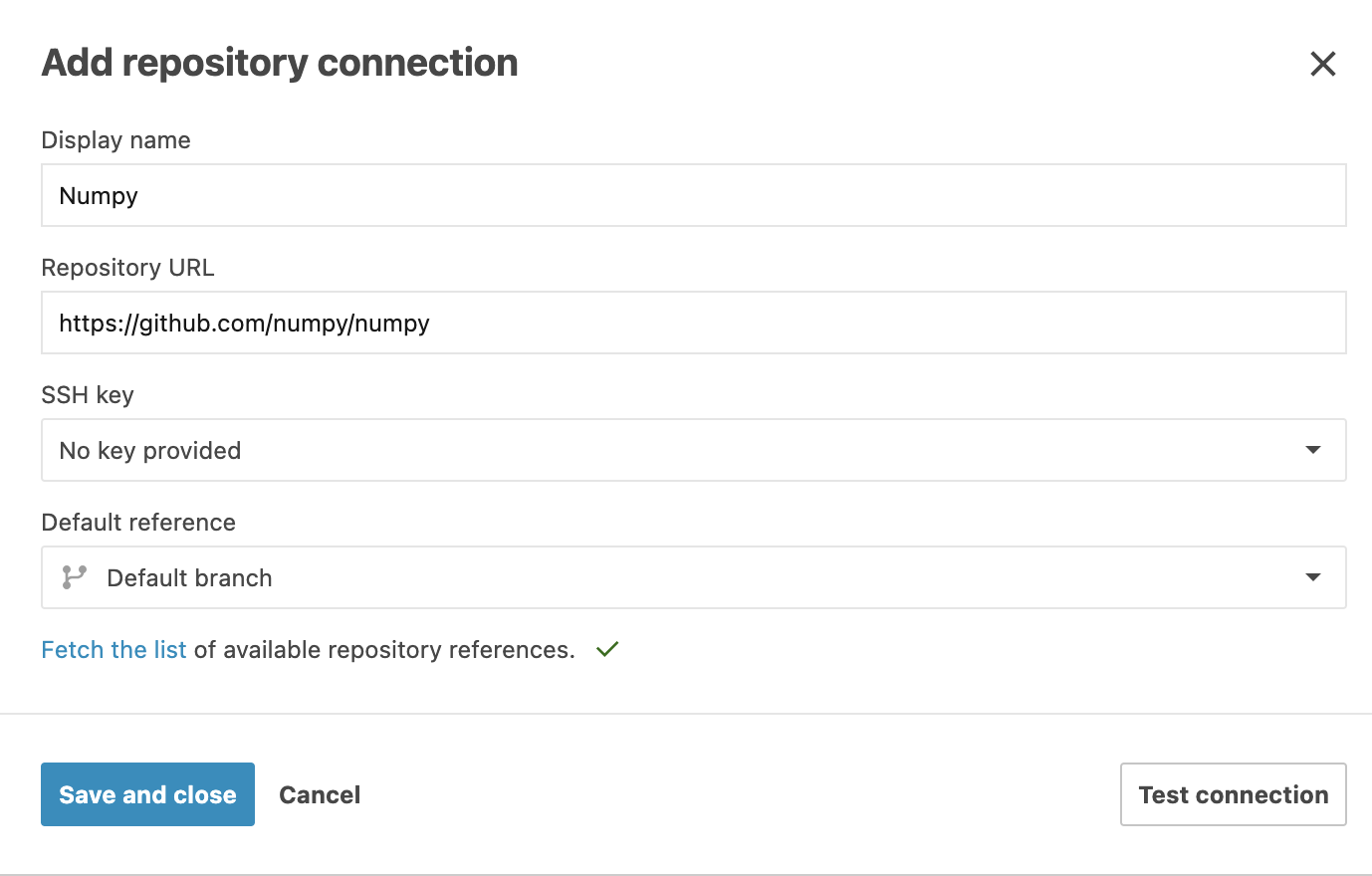Click Cancel to dismiss the dialog
Viewport: 1372px width, 876px height.
point(320,794)
